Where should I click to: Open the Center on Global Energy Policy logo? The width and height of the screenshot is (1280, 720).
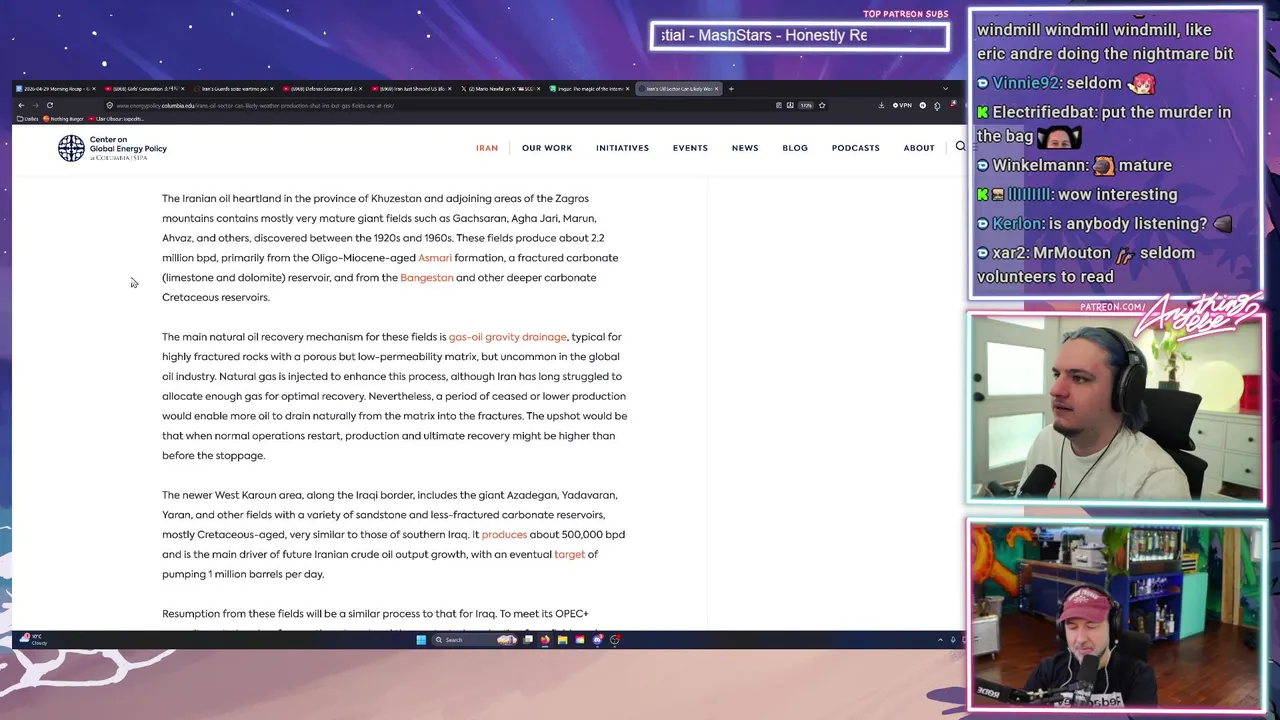tap(112, 148)
